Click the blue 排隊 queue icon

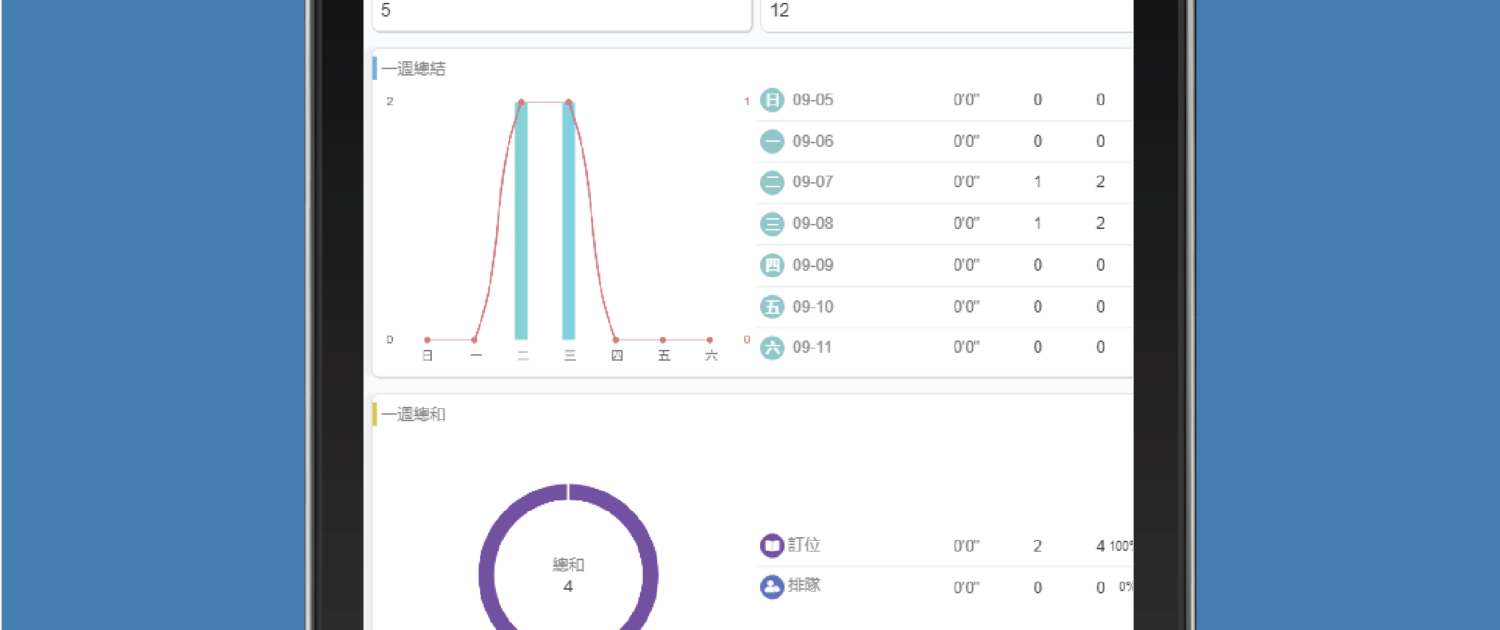(x=771, y=587)
